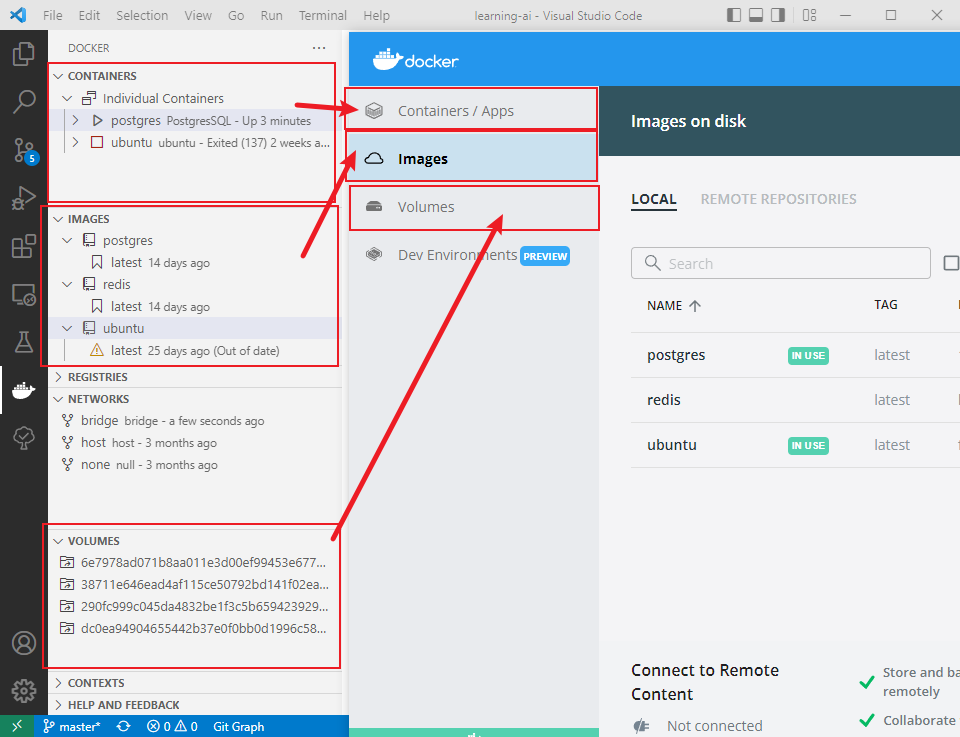The width and height of the screenshot is (960, 737).
Task: Expand the REGISTRIES section
Action: 58,376
